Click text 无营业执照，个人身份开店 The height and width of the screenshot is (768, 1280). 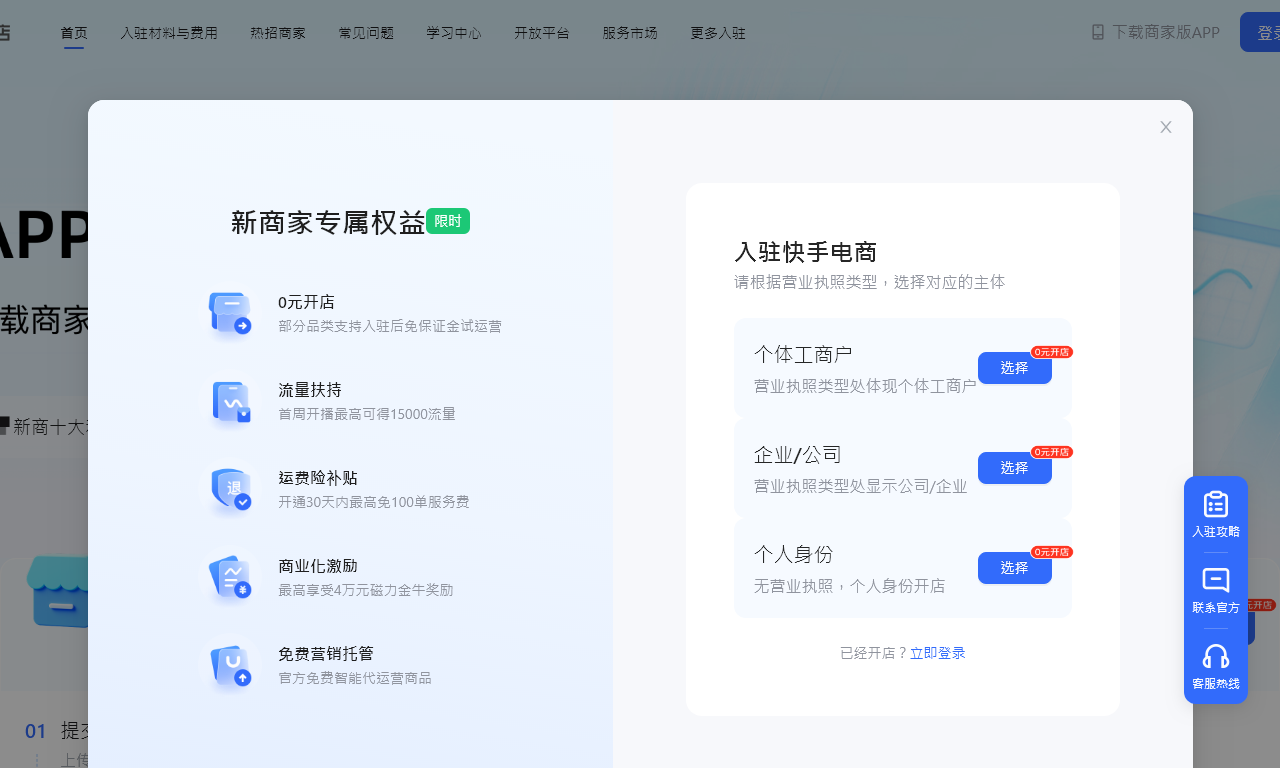(x=850, y=586)
